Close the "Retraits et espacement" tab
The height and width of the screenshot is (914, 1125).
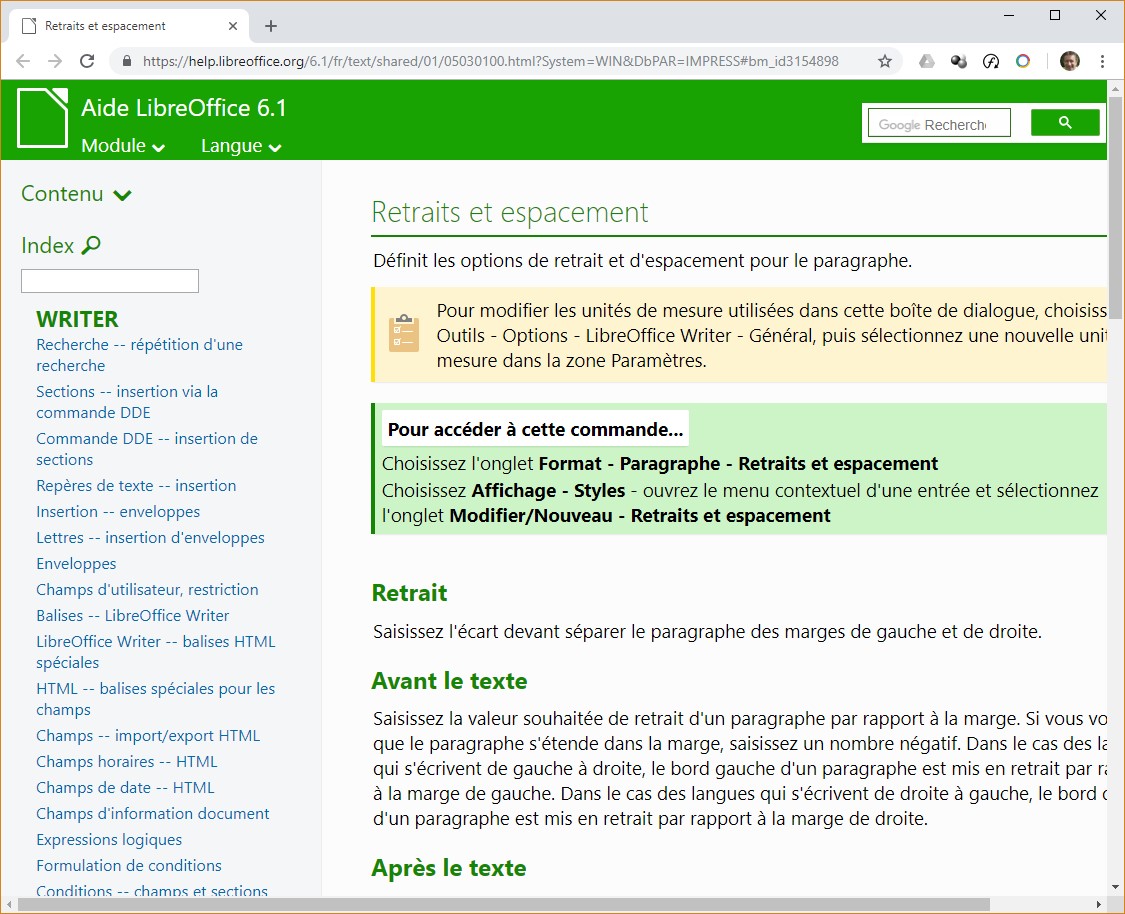point(233,26)
